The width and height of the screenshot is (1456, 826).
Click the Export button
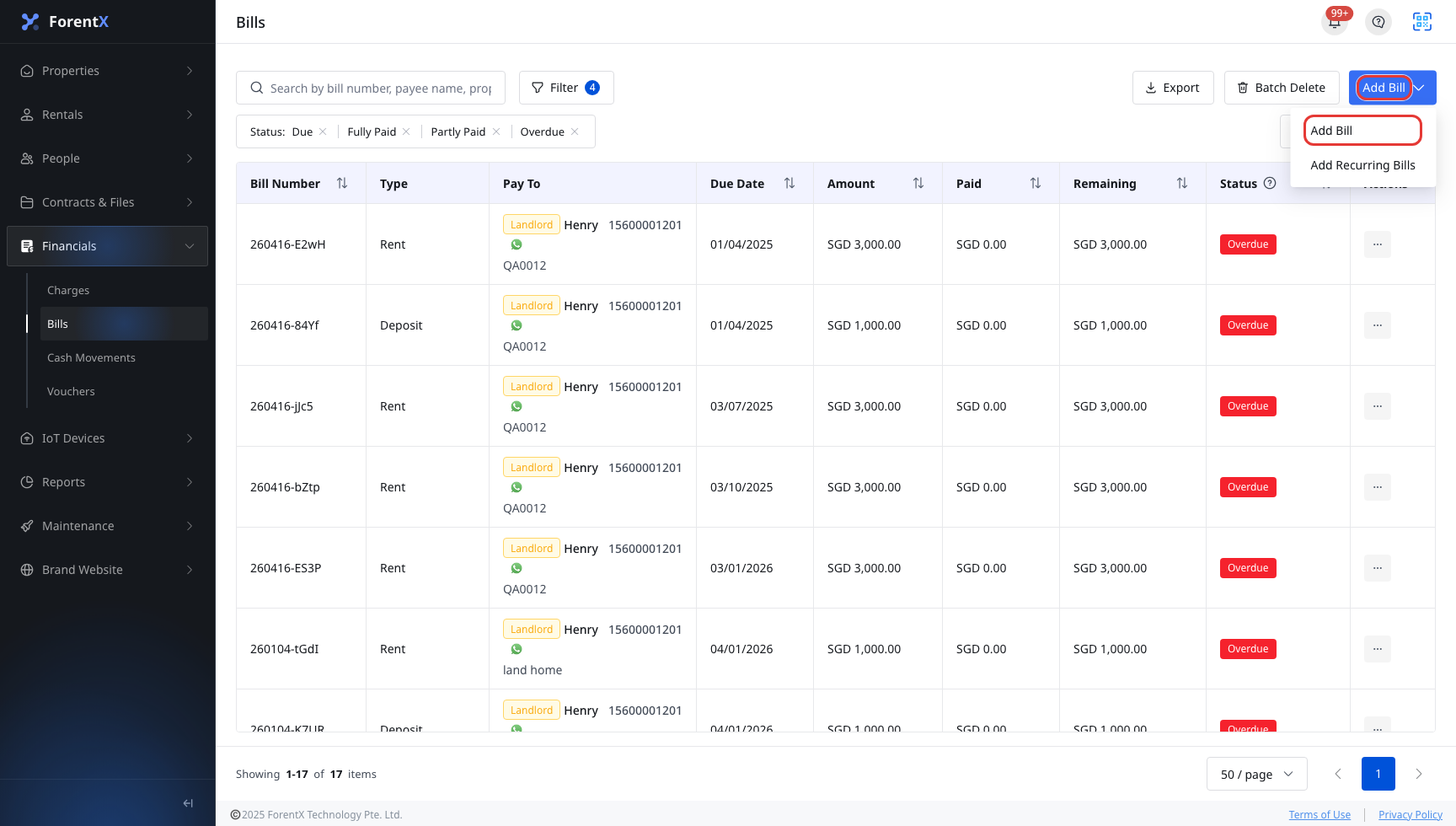click(1173, 88)
